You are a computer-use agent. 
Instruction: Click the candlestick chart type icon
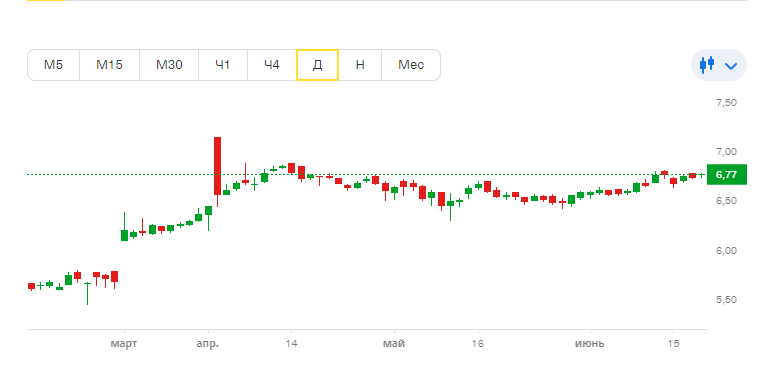[x=707, y=64]
